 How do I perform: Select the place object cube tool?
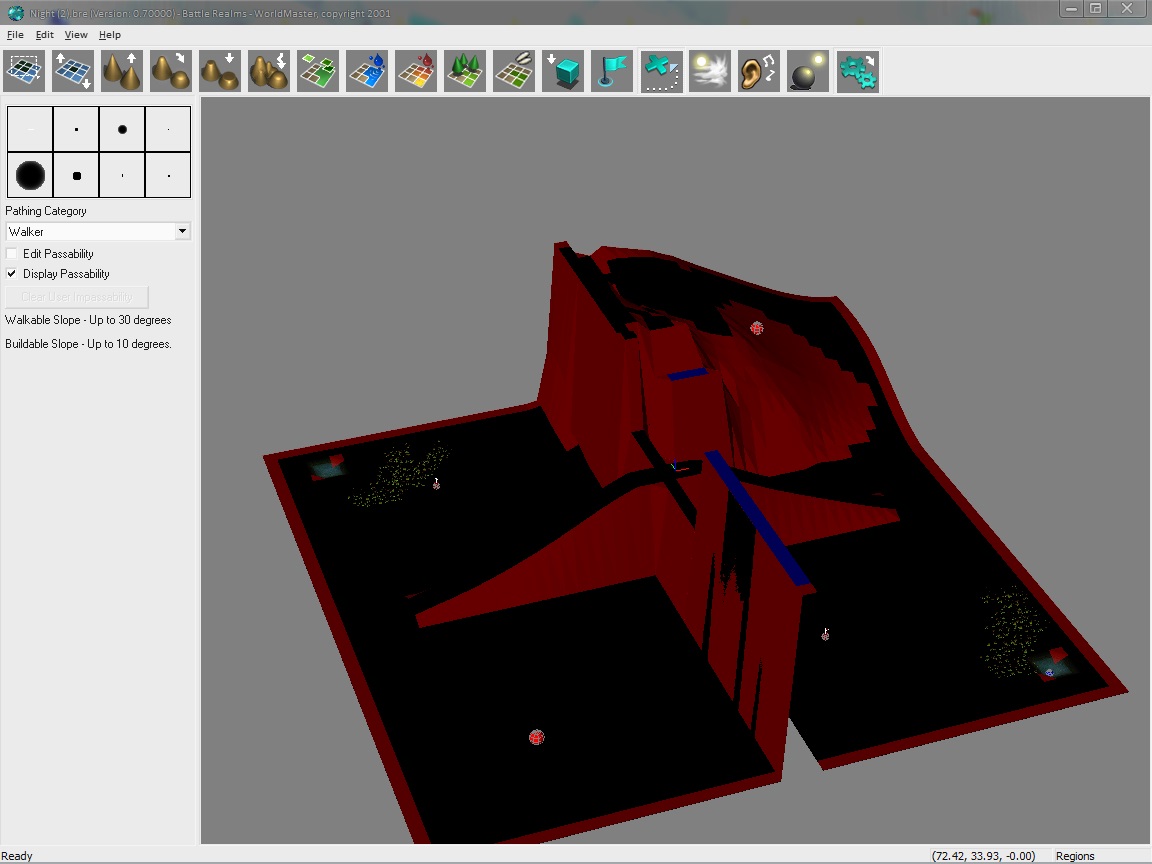[x=563, y=71]
